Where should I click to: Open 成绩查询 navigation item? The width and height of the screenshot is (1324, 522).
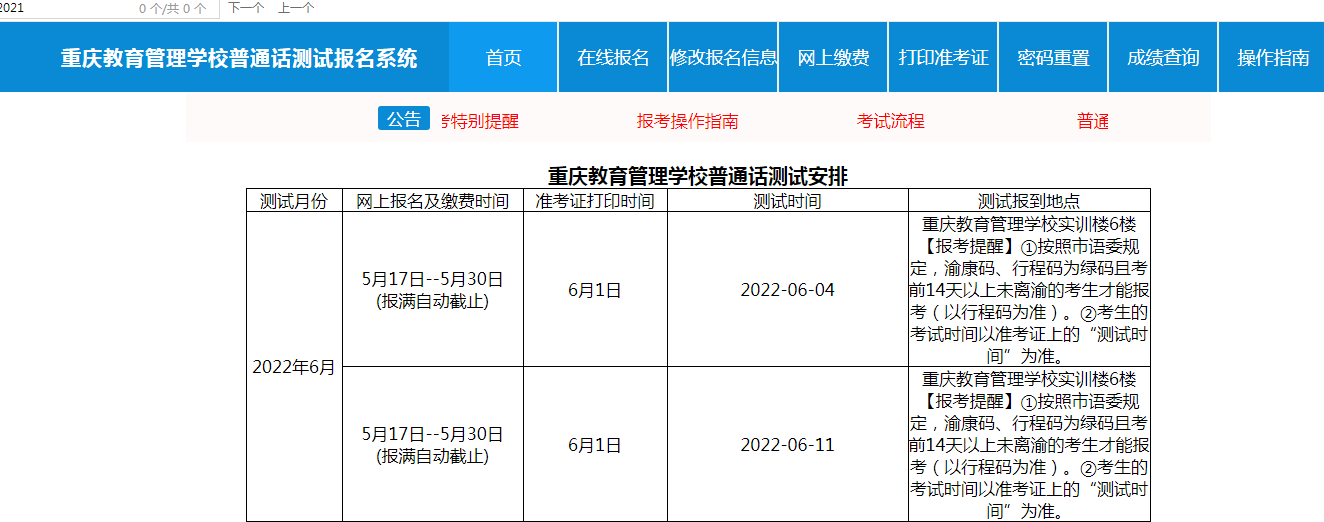pos(1163,57)
